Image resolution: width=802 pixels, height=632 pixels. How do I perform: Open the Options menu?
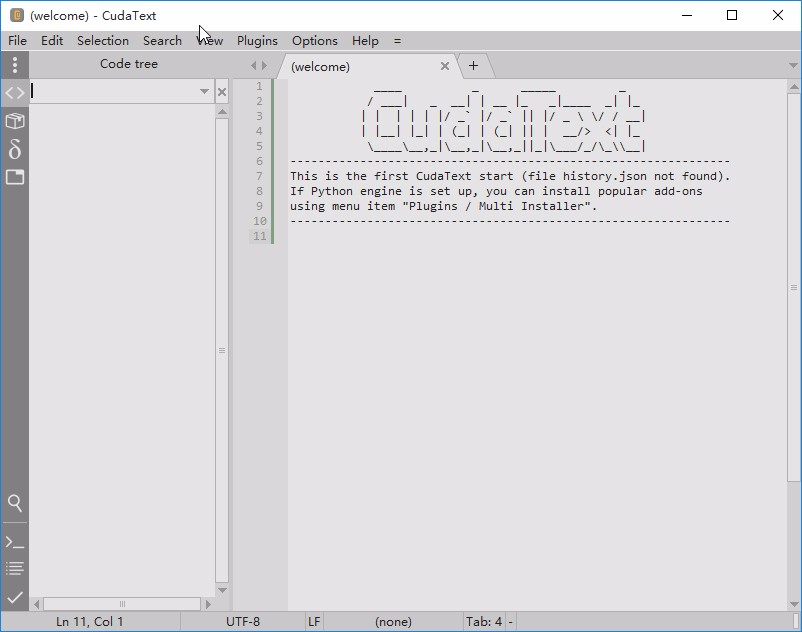315,40
